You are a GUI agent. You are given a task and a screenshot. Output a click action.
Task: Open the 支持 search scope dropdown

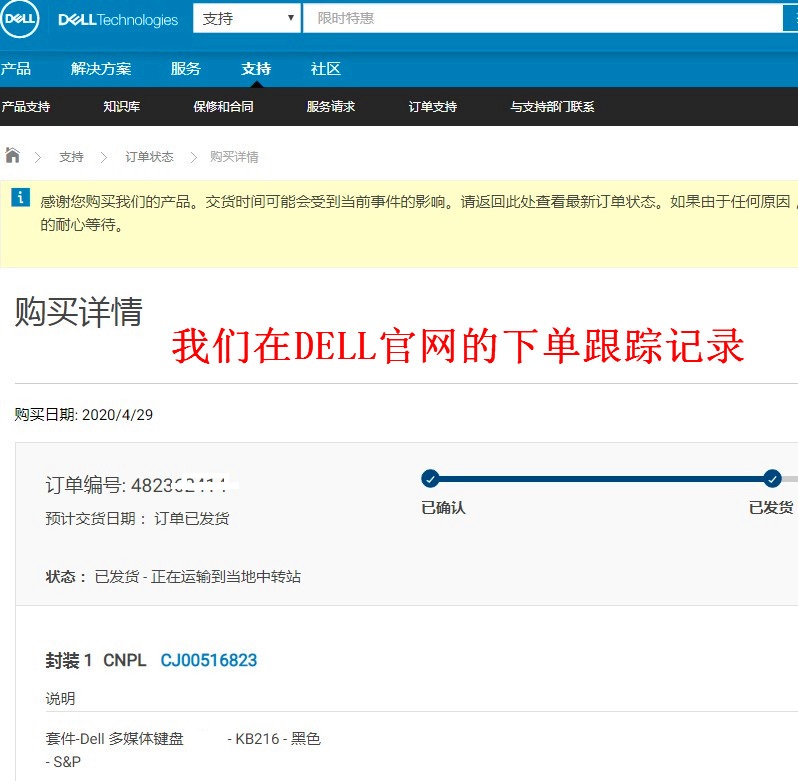[x=247, y=19]
